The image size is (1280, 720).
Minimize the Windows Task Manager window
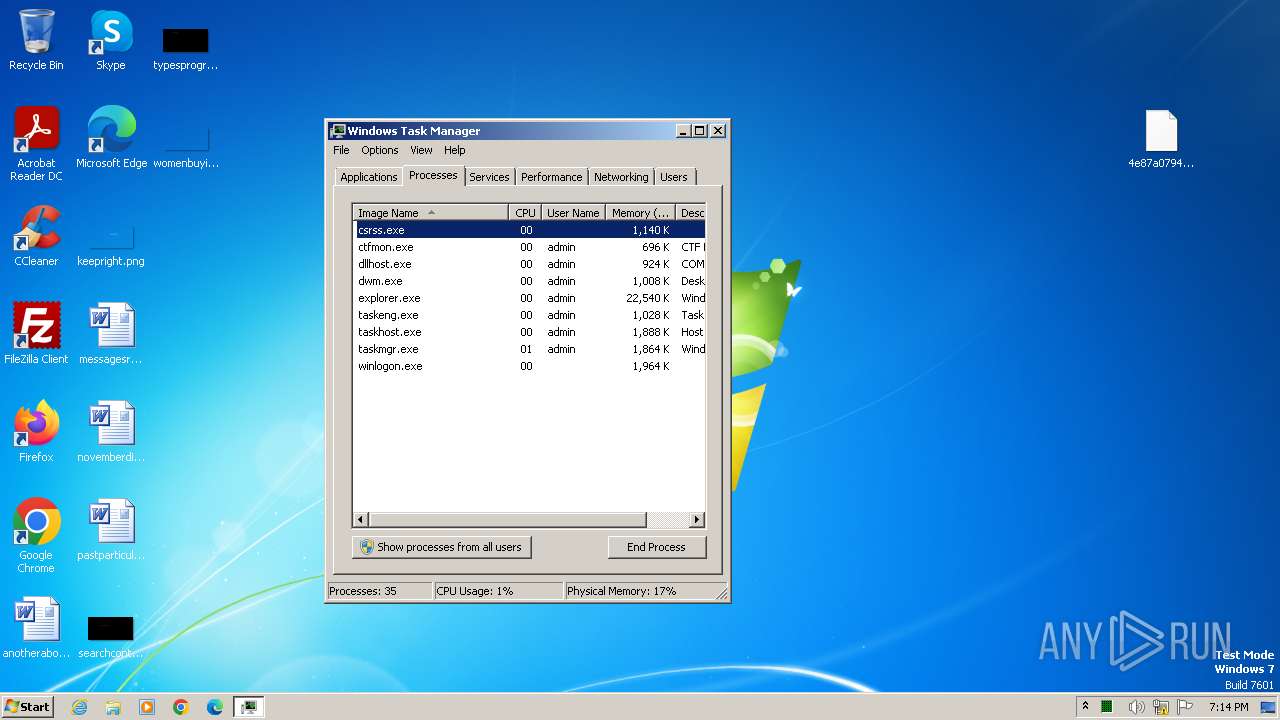pos(683,131)
